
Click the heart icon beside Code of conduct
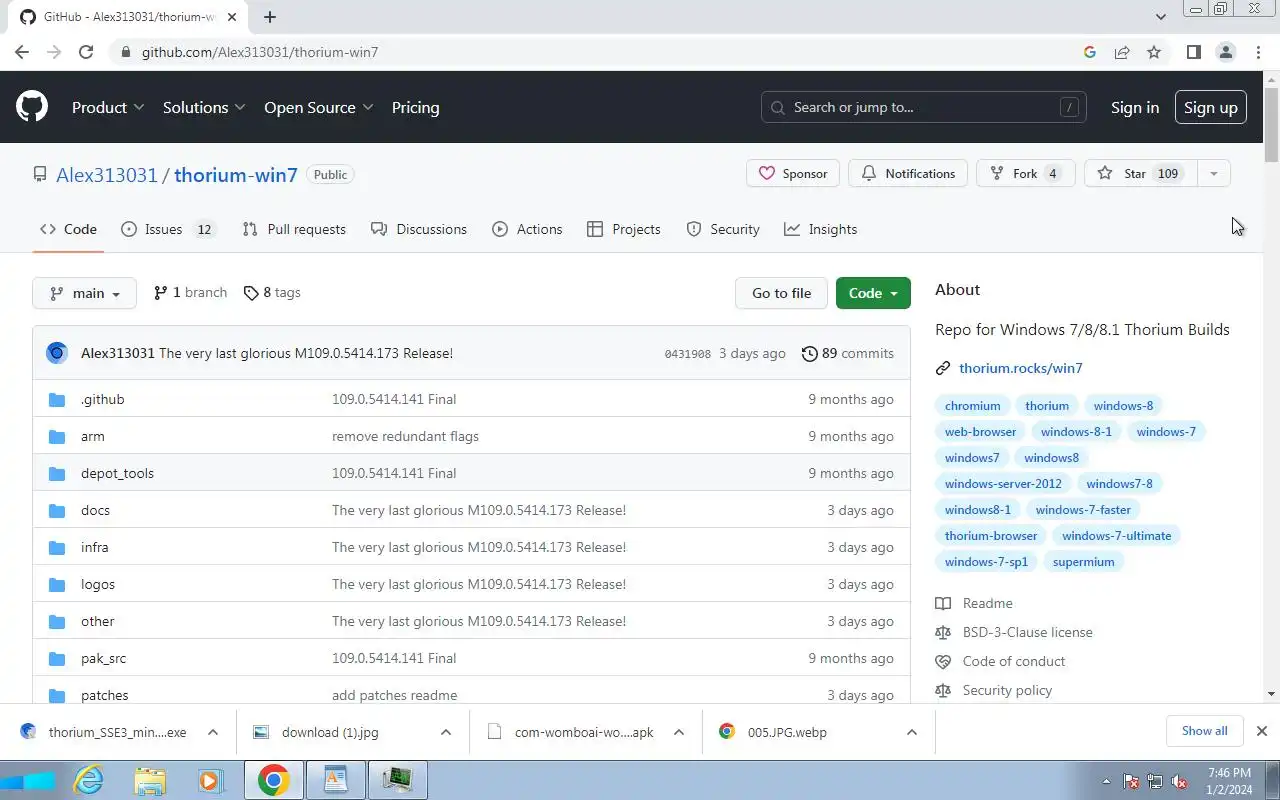pyautogui.click(x=943, y=661)
